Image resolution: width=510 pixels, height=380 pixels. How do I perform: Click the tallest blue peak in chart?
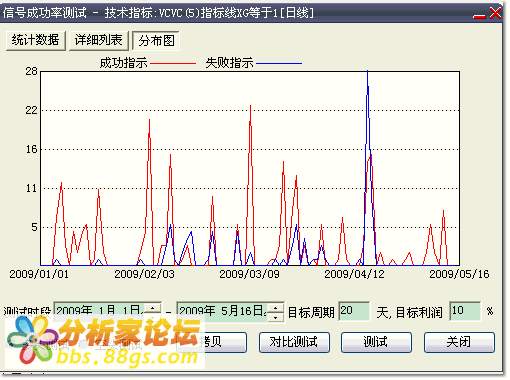[367, 72]
